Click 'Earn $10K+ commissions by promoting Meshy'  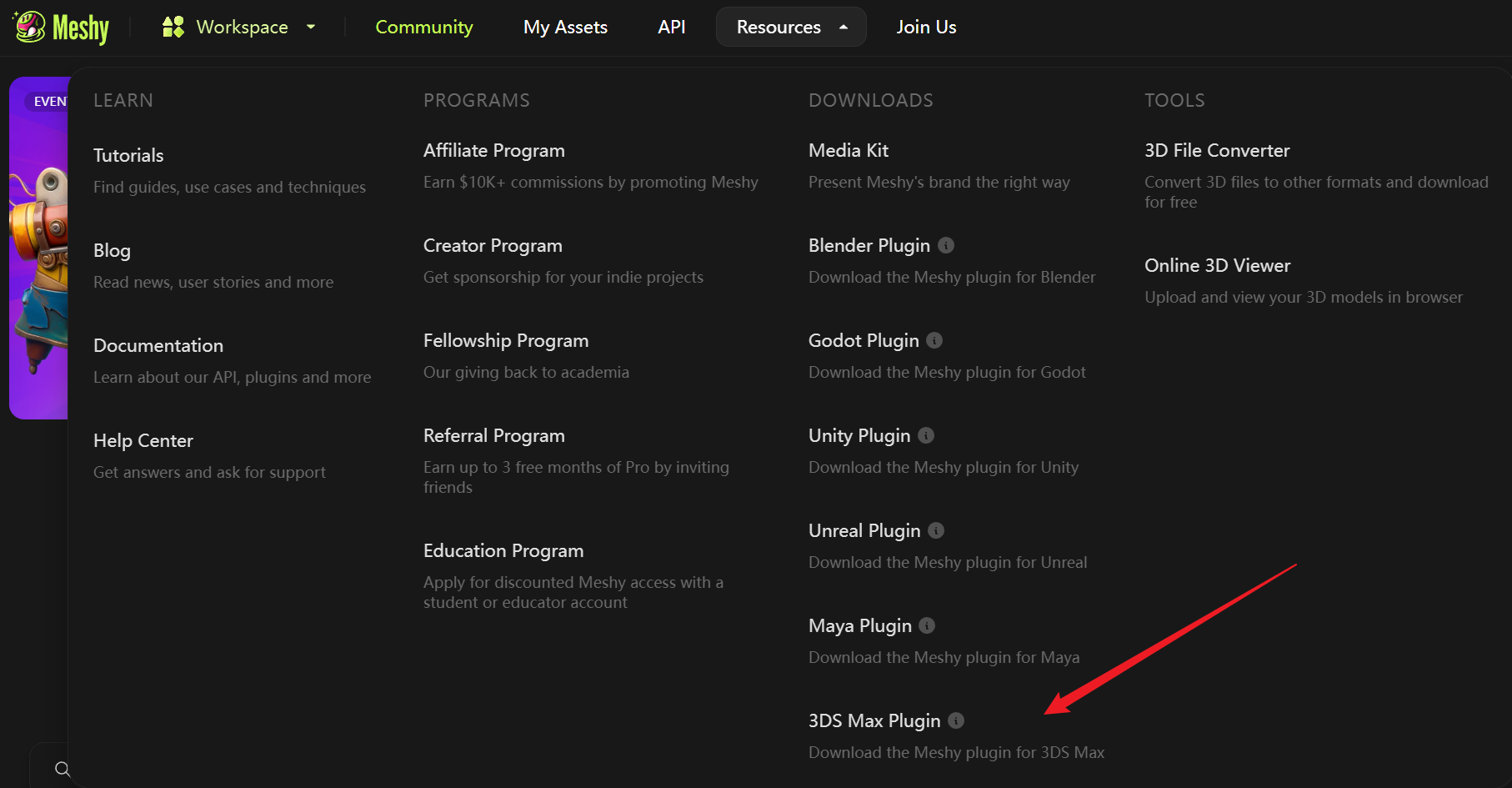point(591,182)
